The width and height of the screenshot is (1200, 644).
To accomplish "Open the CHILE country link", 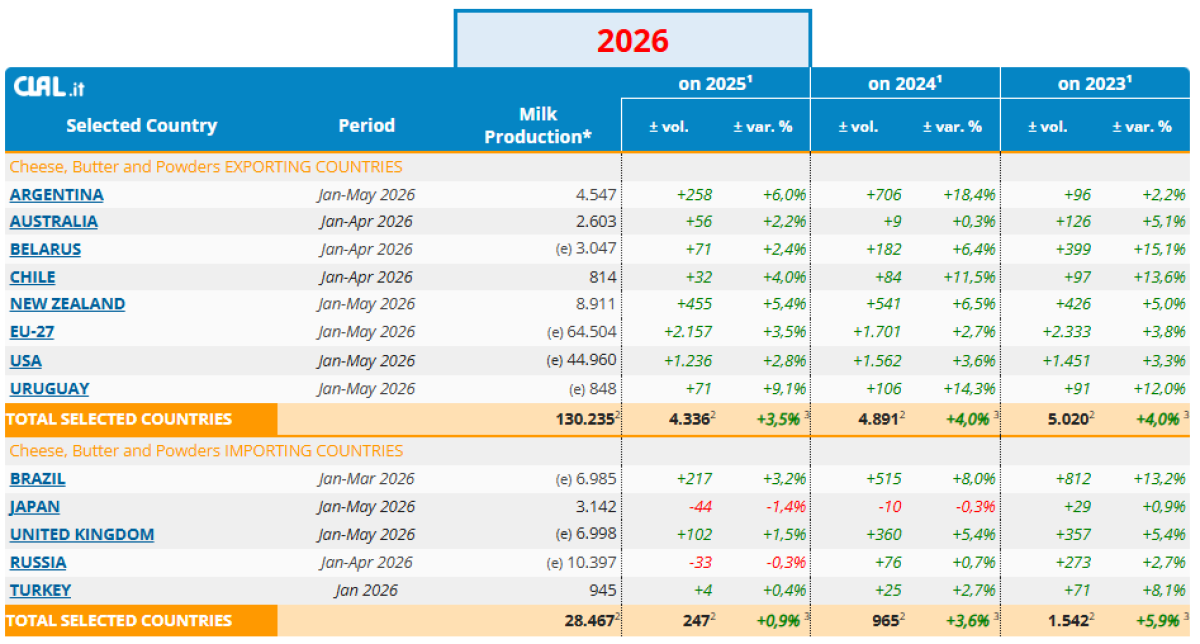I will pos(33,277).
